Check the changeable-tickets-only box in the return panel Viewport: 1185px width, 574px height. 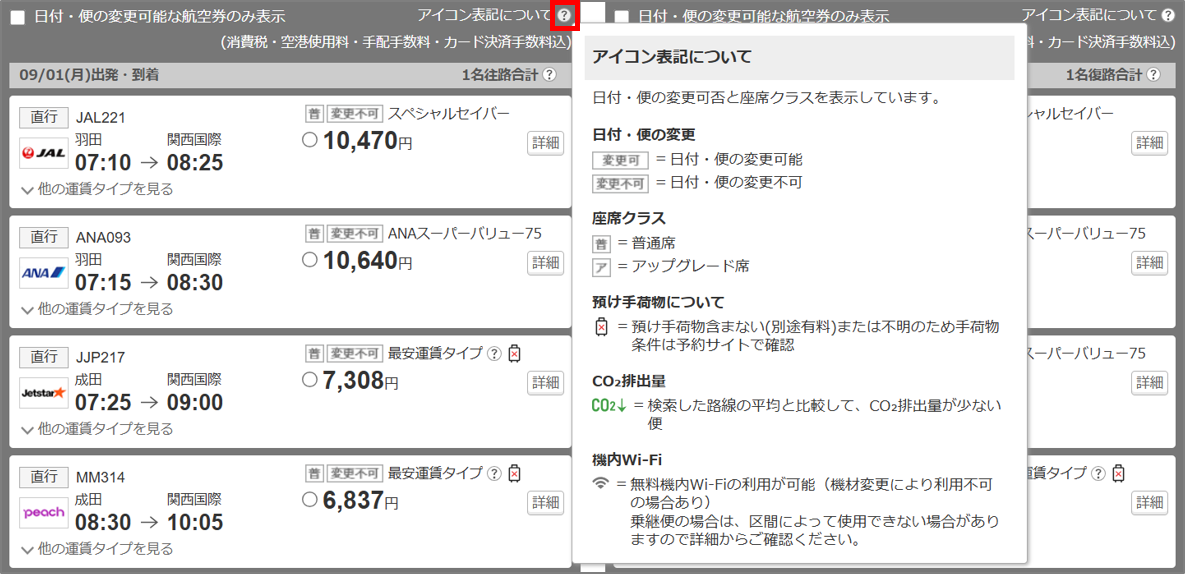point(621,17)
